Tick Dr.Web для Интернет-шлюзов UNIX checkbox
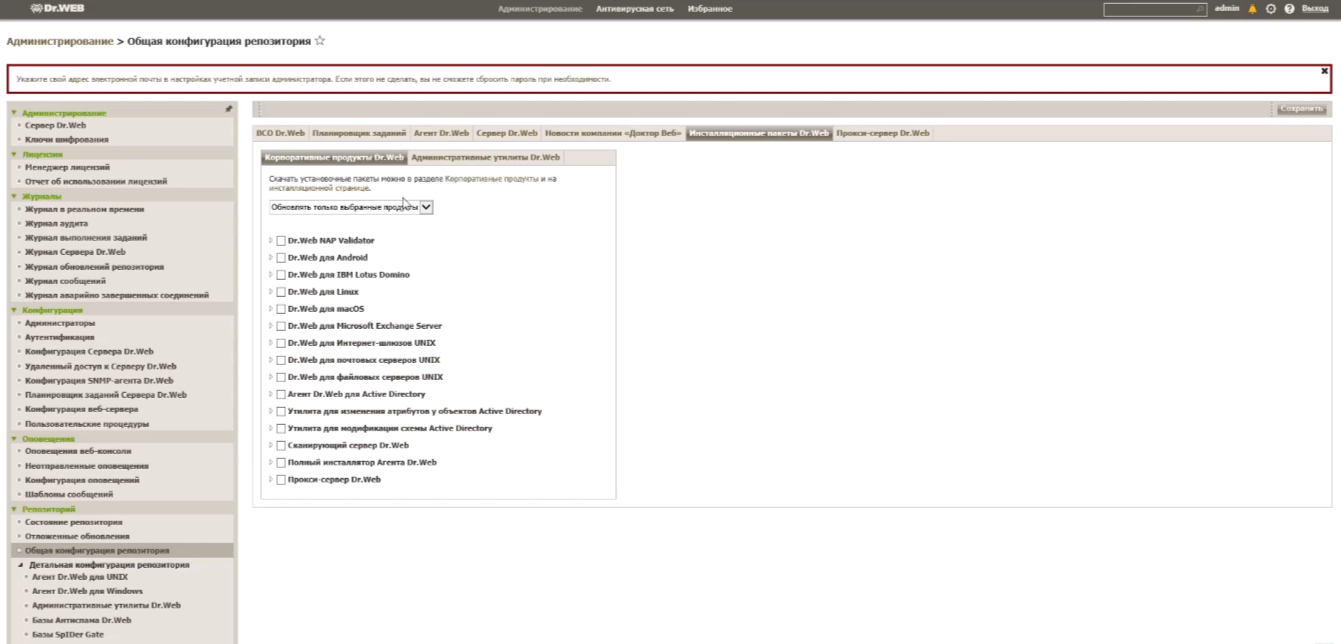The image size is (1341, 644). [281, 343]
